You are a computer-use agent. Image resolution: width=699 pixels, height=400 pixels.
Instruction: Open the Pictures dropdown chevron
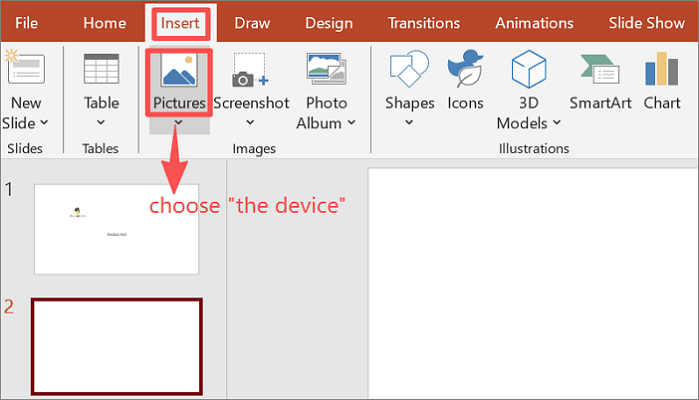point(178,123)
